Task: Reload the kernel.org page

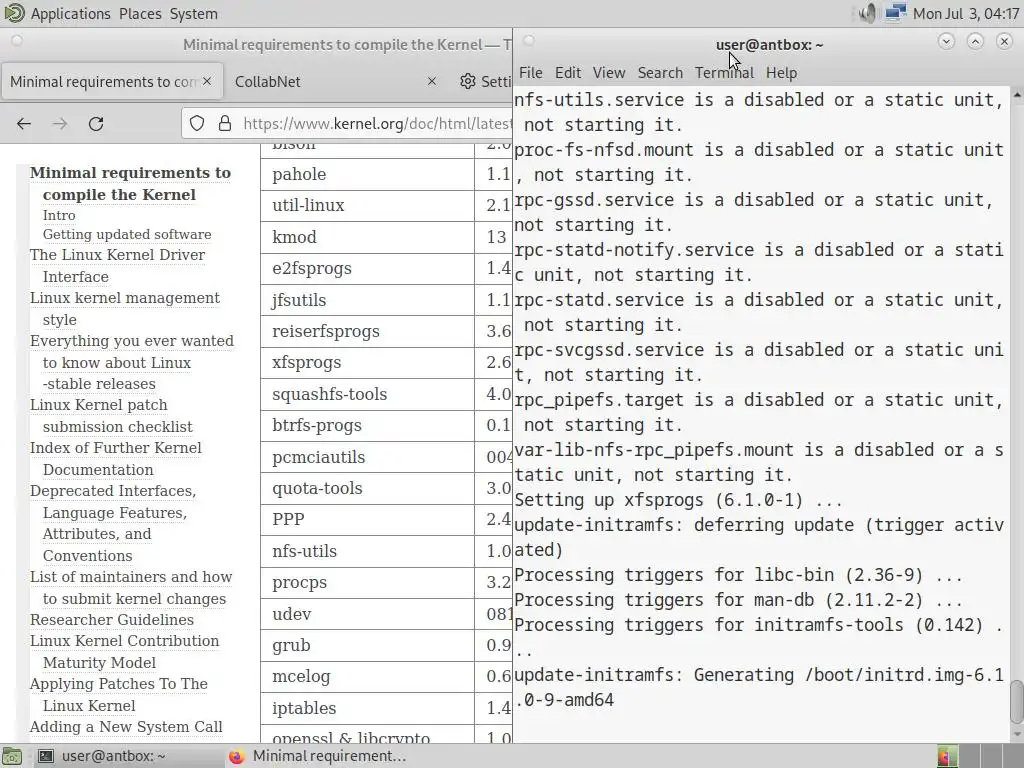Action: click(x=96, y=123)
